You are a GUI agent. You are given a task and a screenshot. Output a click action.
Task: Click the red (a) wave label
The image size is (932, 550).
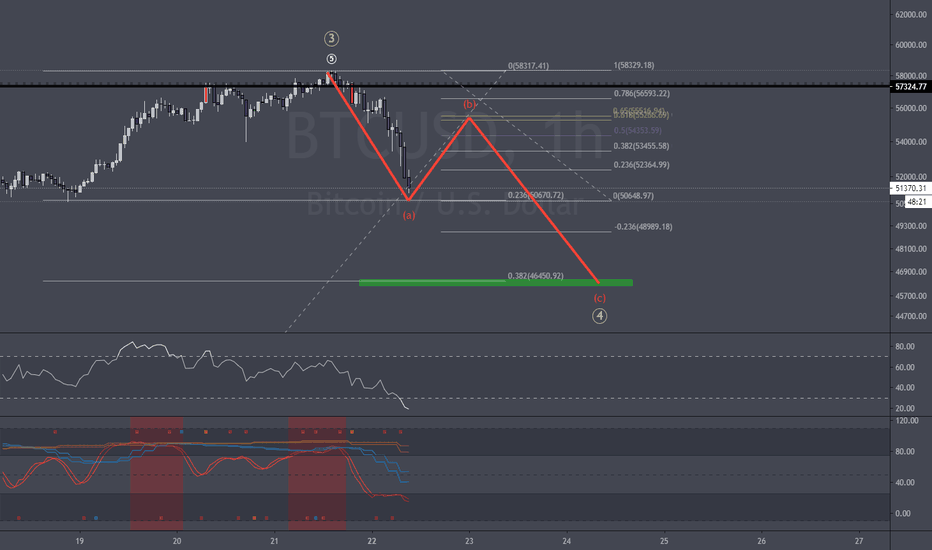409,215
